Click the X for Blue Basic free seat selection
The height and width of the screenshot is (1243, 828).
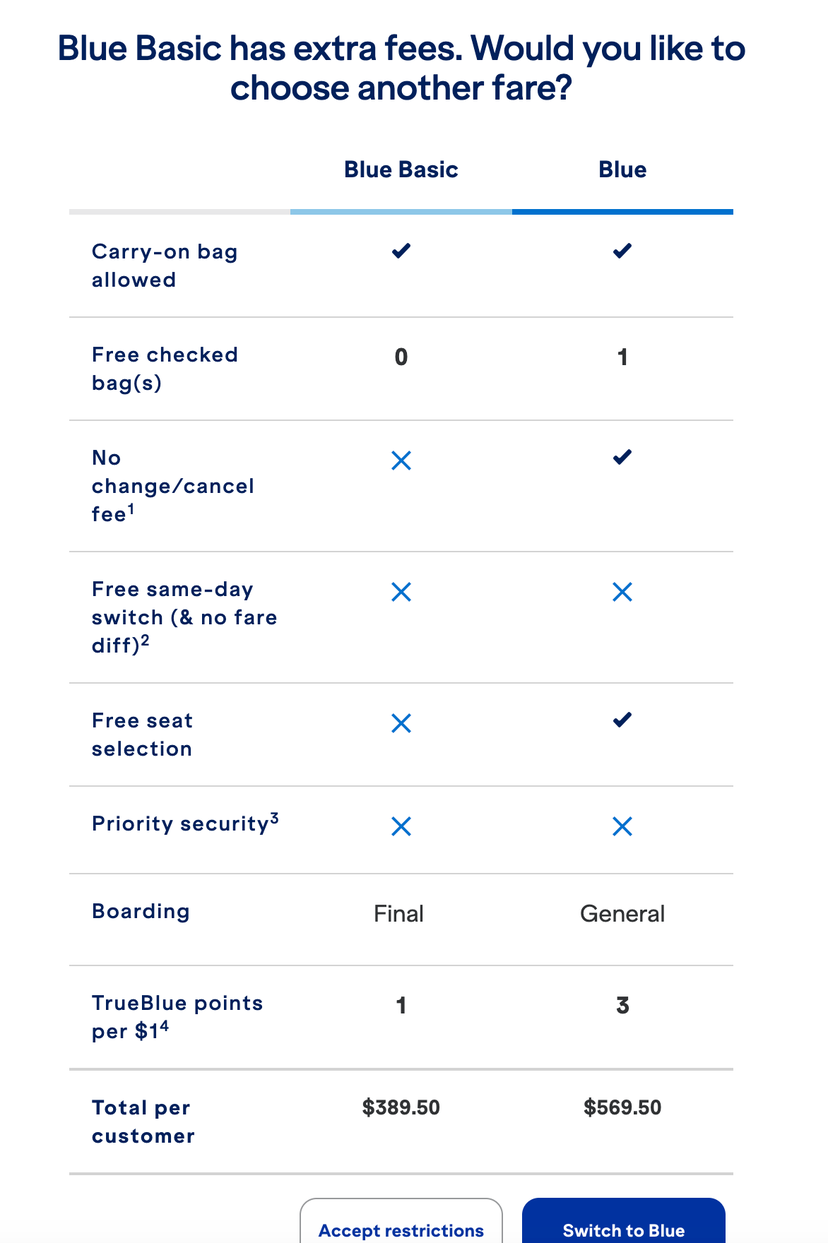400,722
